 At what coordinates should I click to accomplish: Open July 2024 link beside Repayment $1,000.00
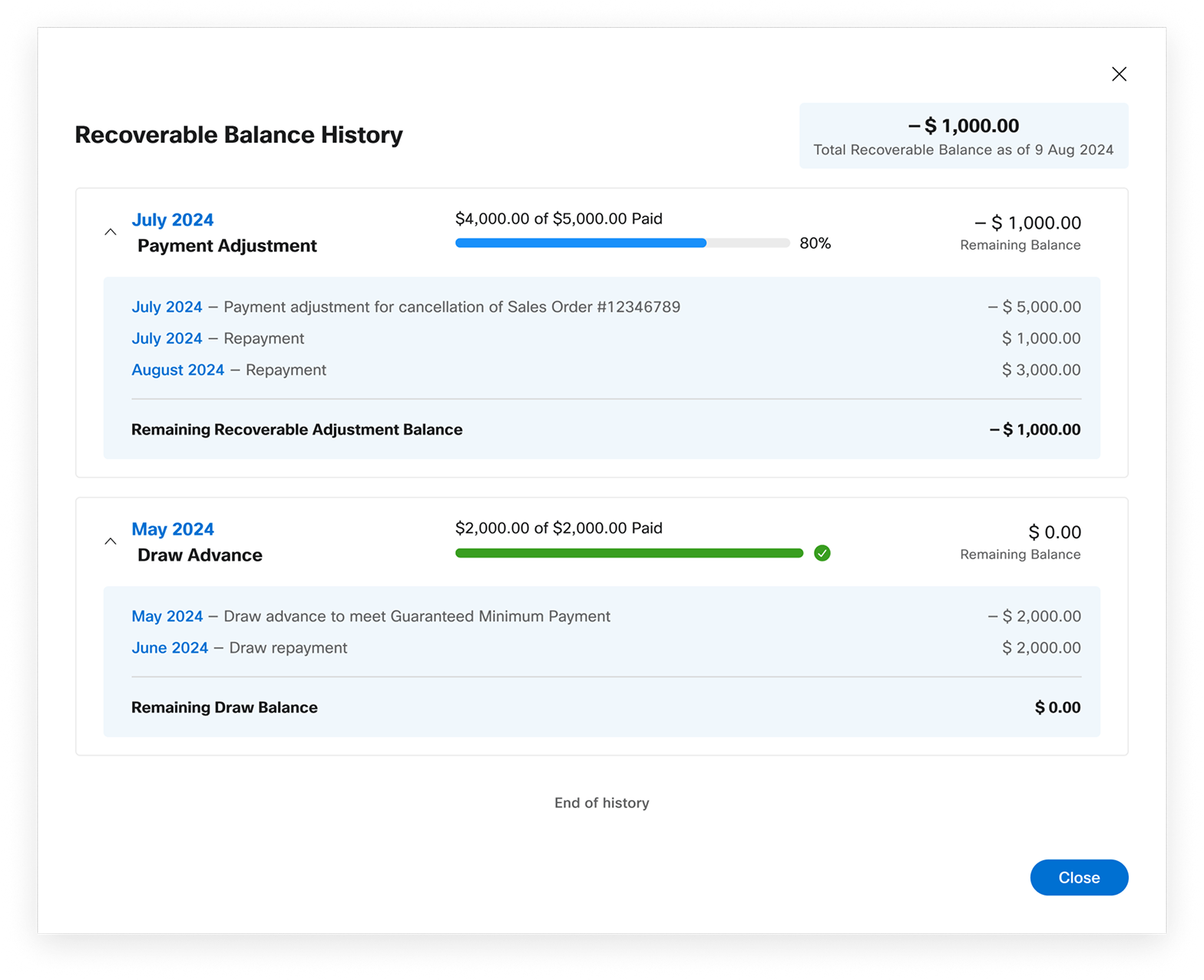(167, 338)
